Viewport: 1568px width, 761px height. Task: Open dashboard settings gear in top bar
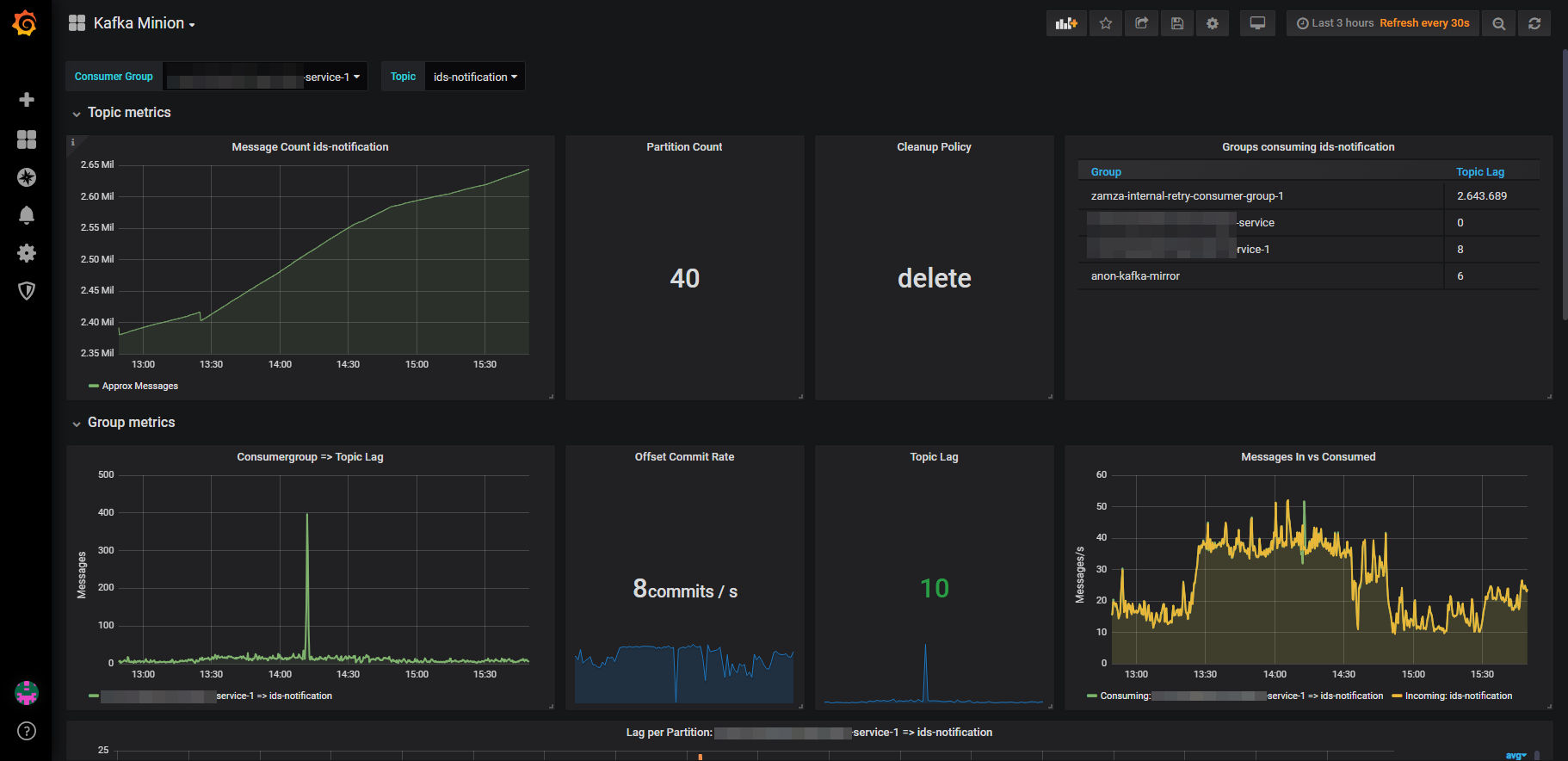(x=1212, y=23)
